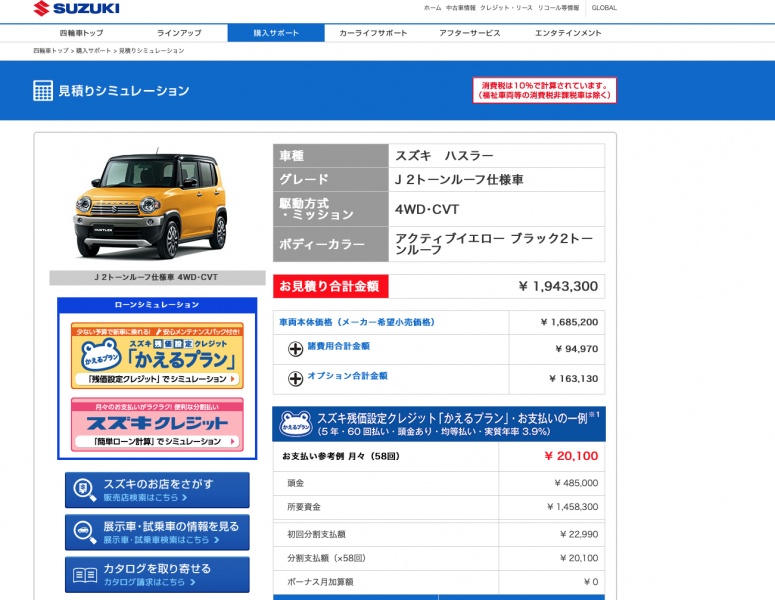775x600 pixels.
Task: Click the total amount ¥ 1,943,300
Action: tap(558, 286)
